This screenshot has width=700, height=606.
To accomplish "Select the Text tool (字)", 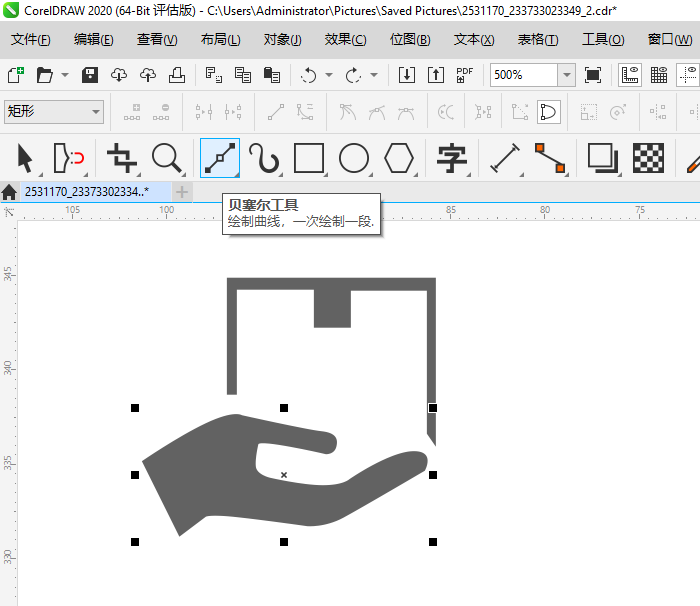I will pyautogui.click(x=452, y=158).
